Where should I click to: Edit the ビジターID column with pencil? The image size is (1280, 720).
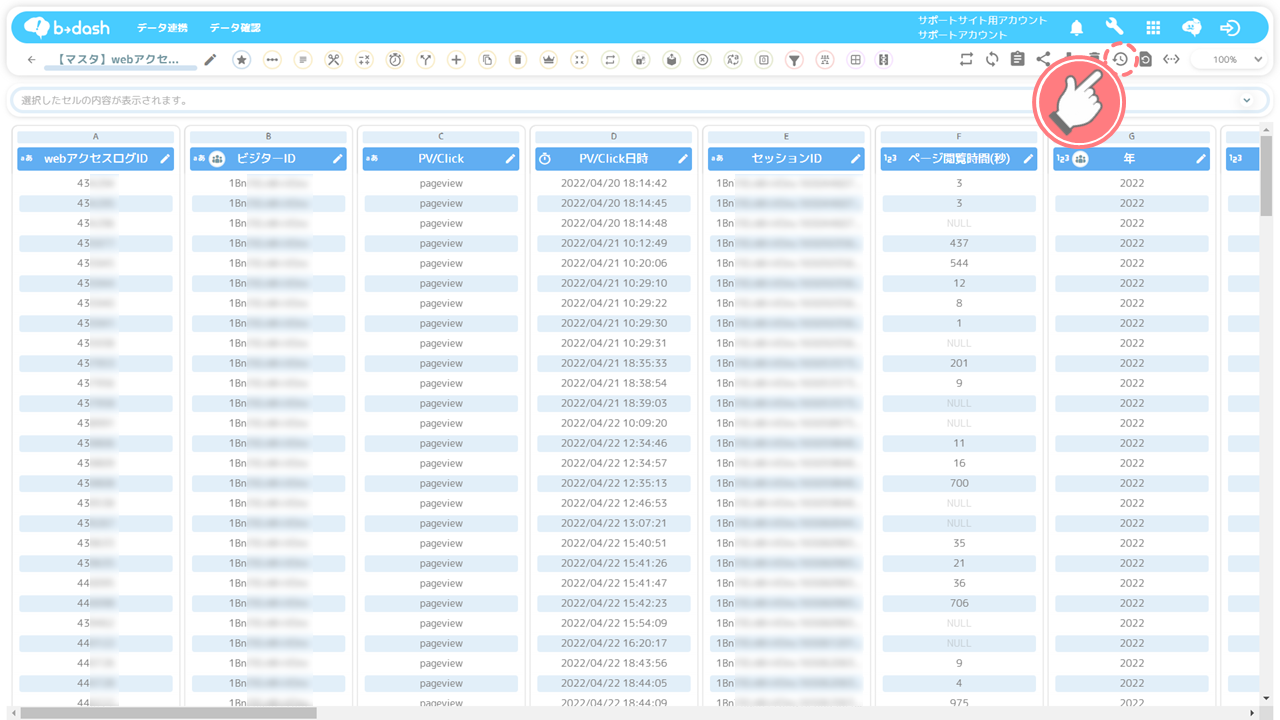pyautogui.click(x=338, y=159)
